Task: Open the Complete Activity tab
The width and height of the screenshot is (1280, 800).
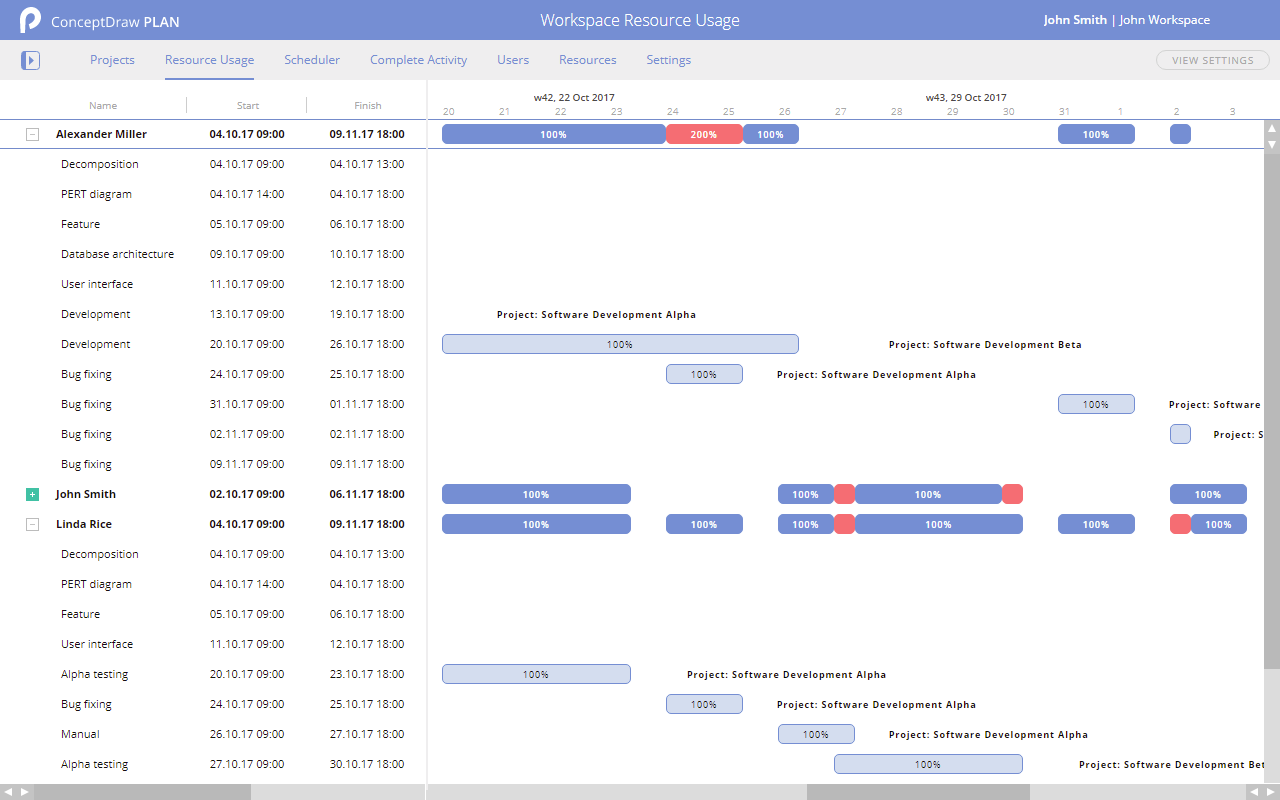Action: [x=418, y=60]
